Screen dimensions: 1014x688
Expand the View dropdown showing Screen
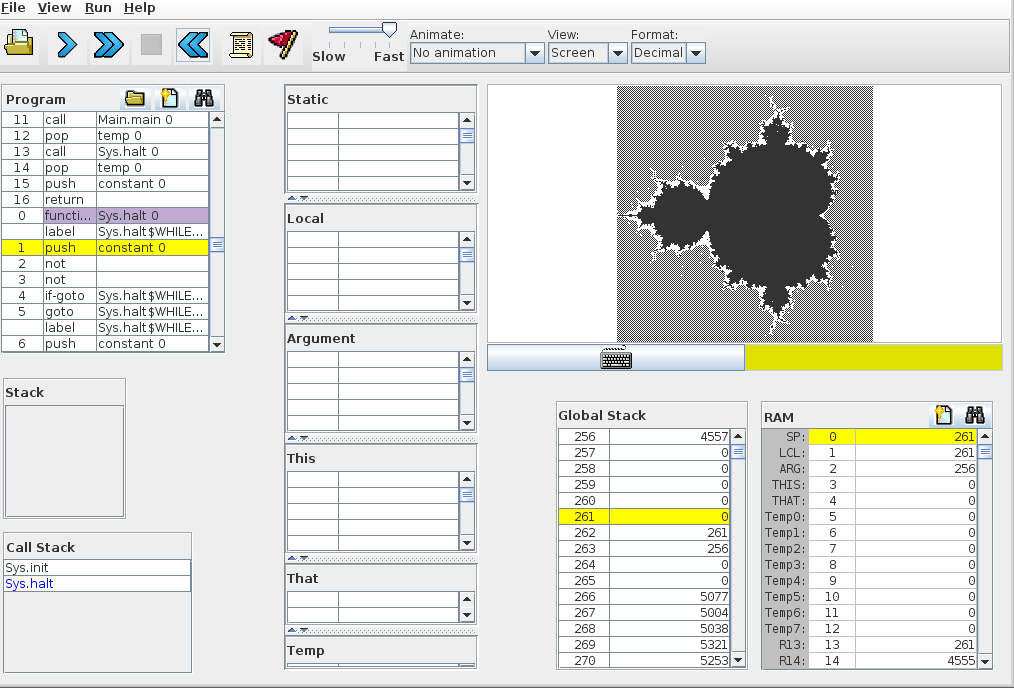tap(617, 53)
